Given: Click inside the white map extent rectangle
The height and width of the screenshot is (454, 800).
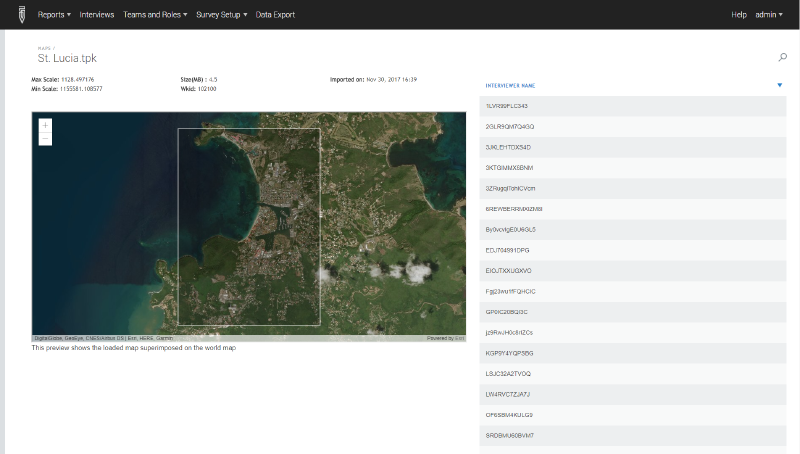Looking at the screenshot, I should coord(249,226).
